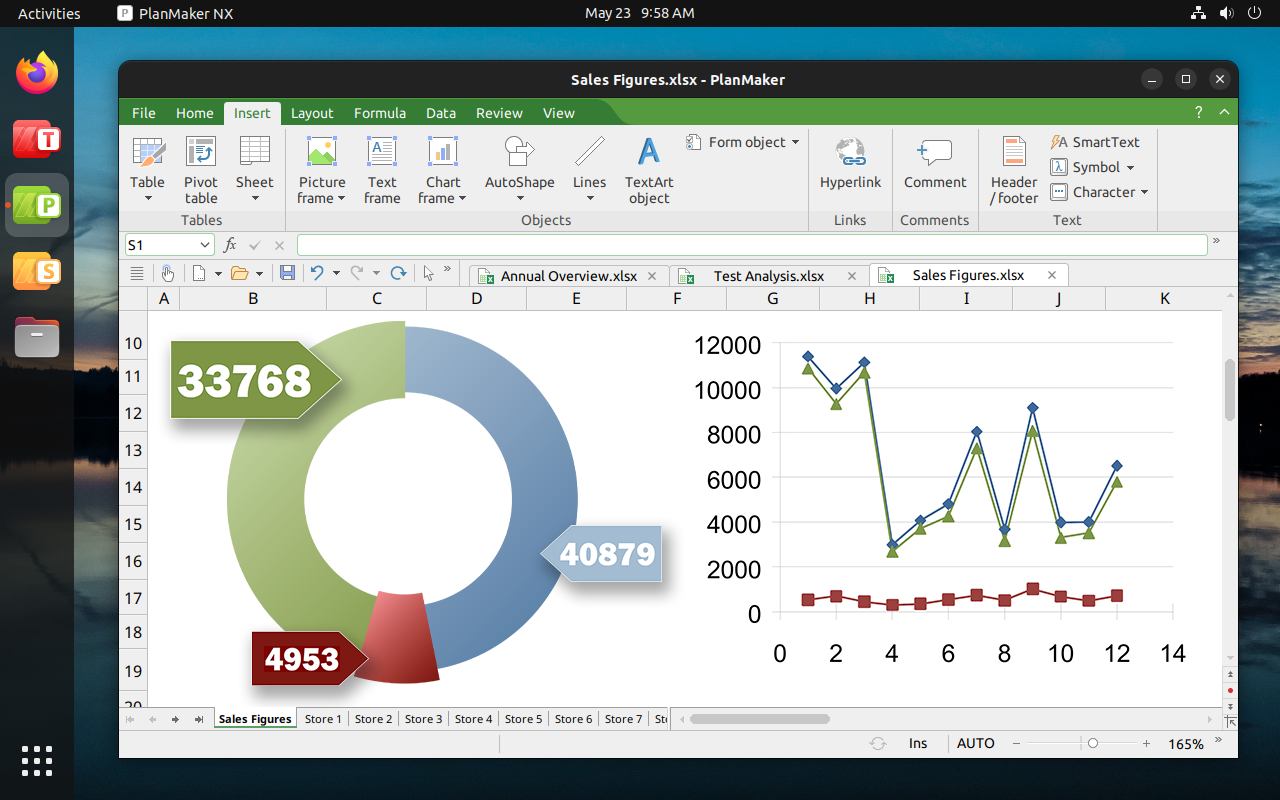Click the Save floppy disk icon
This screenshot has width=1280, height=800.
[287, 273]
